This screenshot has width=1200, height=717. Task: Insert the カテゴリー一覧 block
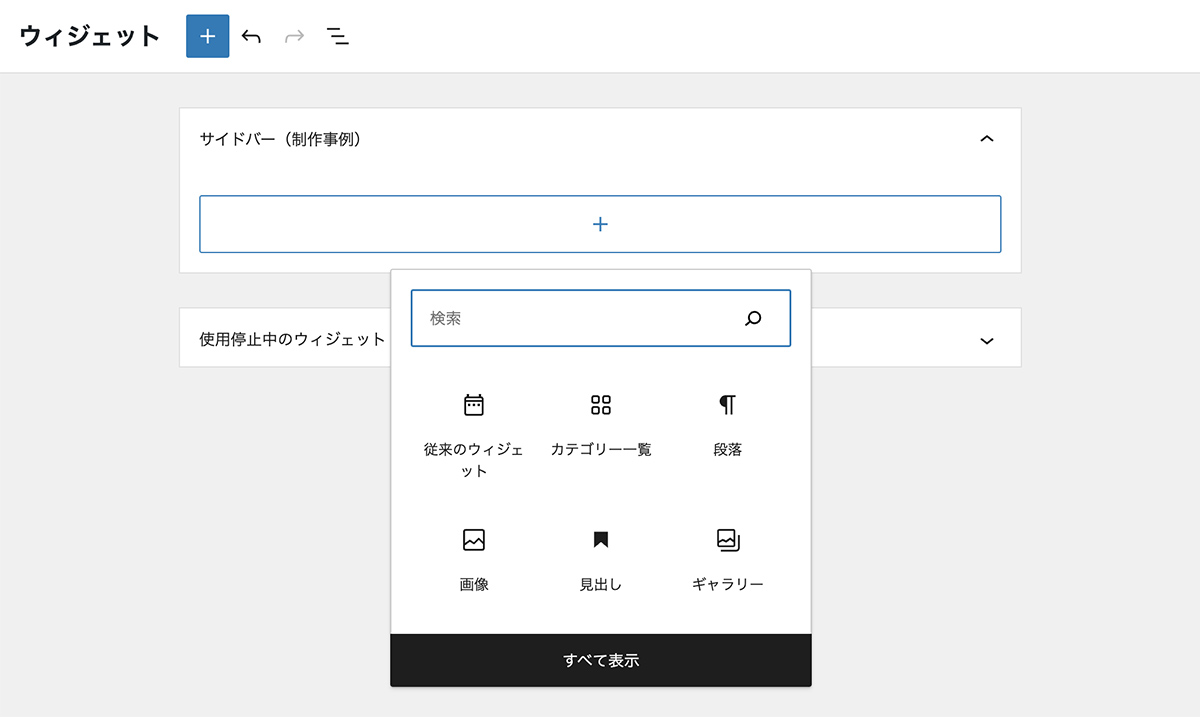tap(601, 426)
